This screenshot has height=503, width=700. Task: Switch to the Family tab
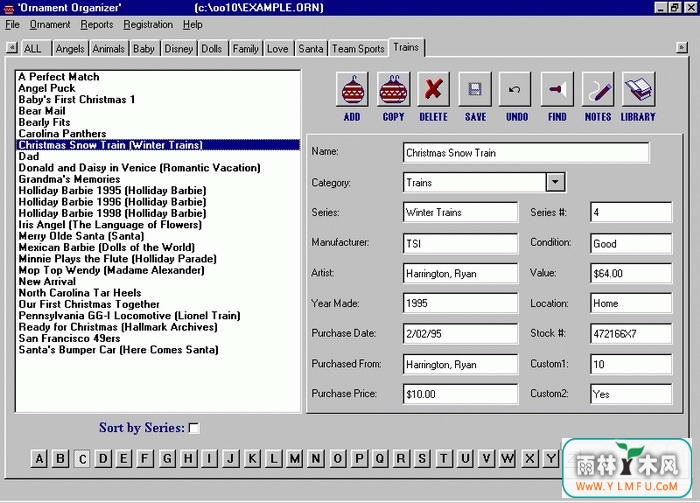246,49
